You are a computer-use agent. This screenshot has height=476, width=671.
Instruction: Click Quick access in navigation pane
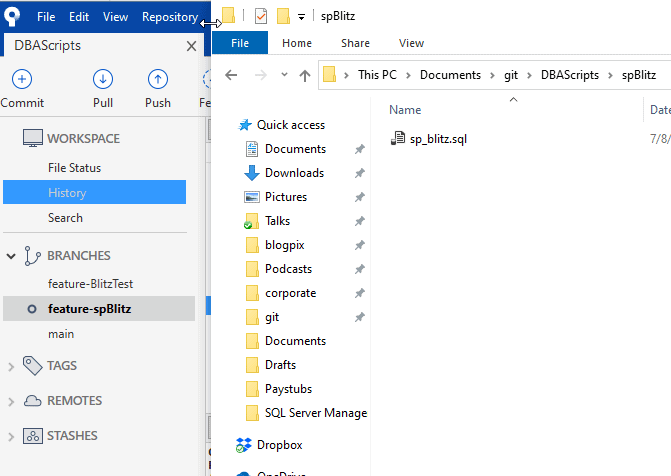pyautogui.click(x=291, y=125)
